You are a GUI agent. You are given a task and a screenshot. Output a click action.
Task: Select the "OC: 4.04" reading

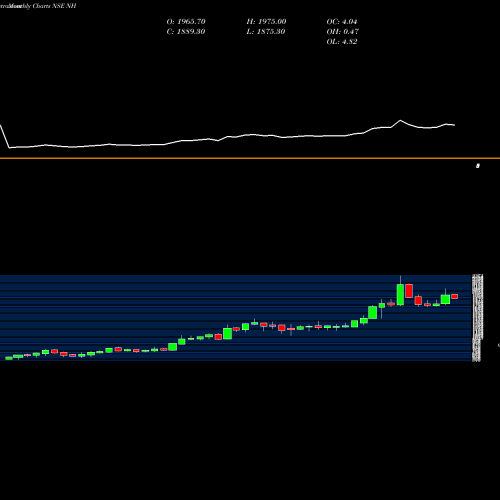pyautogui.click(x=342, y=22)
